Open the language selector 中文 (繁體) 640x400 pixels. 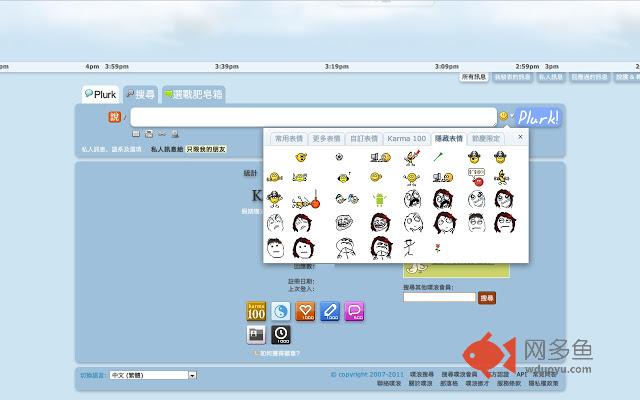pos(153,375)
